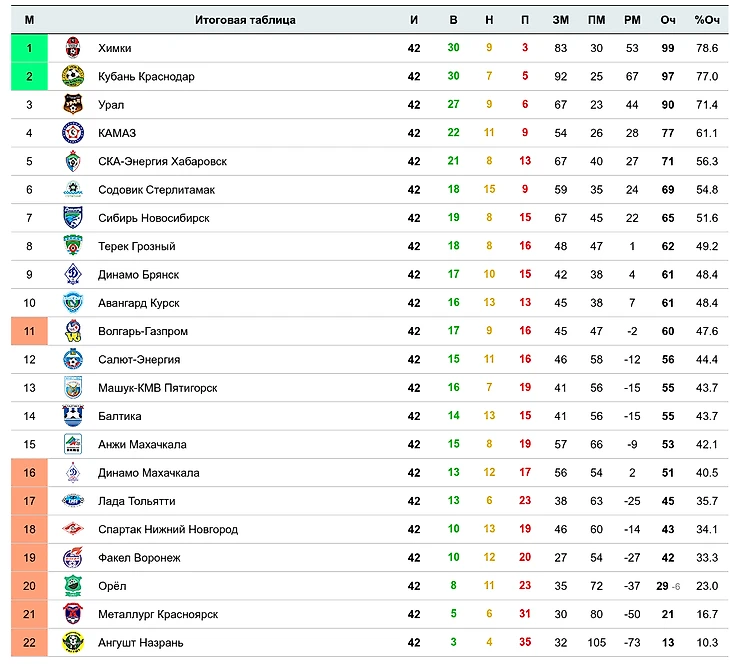Follow the Терек Грозный team link
730x671 pixels.
pyautogui.click(x=138, y=246)
